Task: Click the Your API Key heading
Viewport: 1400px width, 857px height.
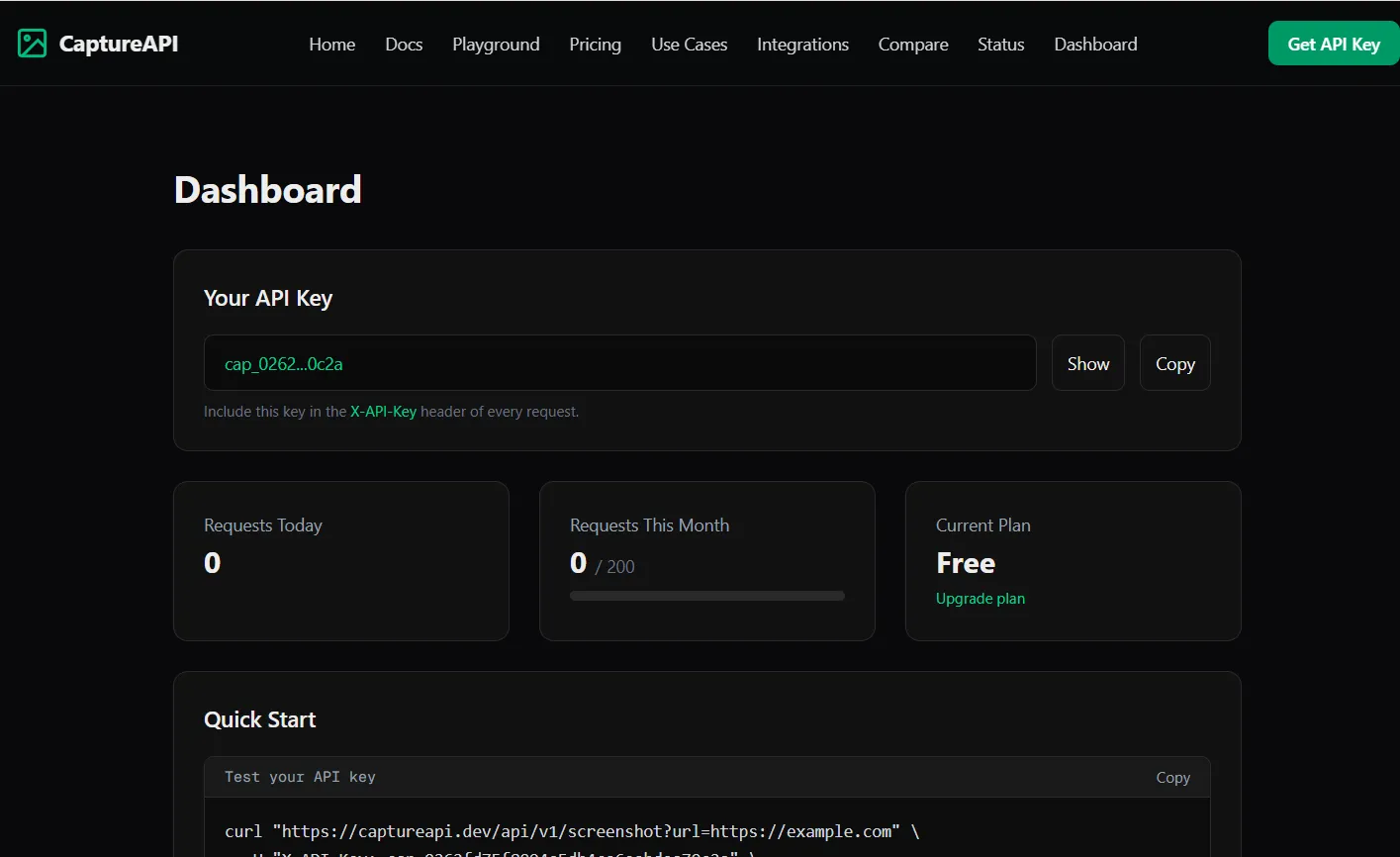Action: pyautogui.click(x=268, y=299)
